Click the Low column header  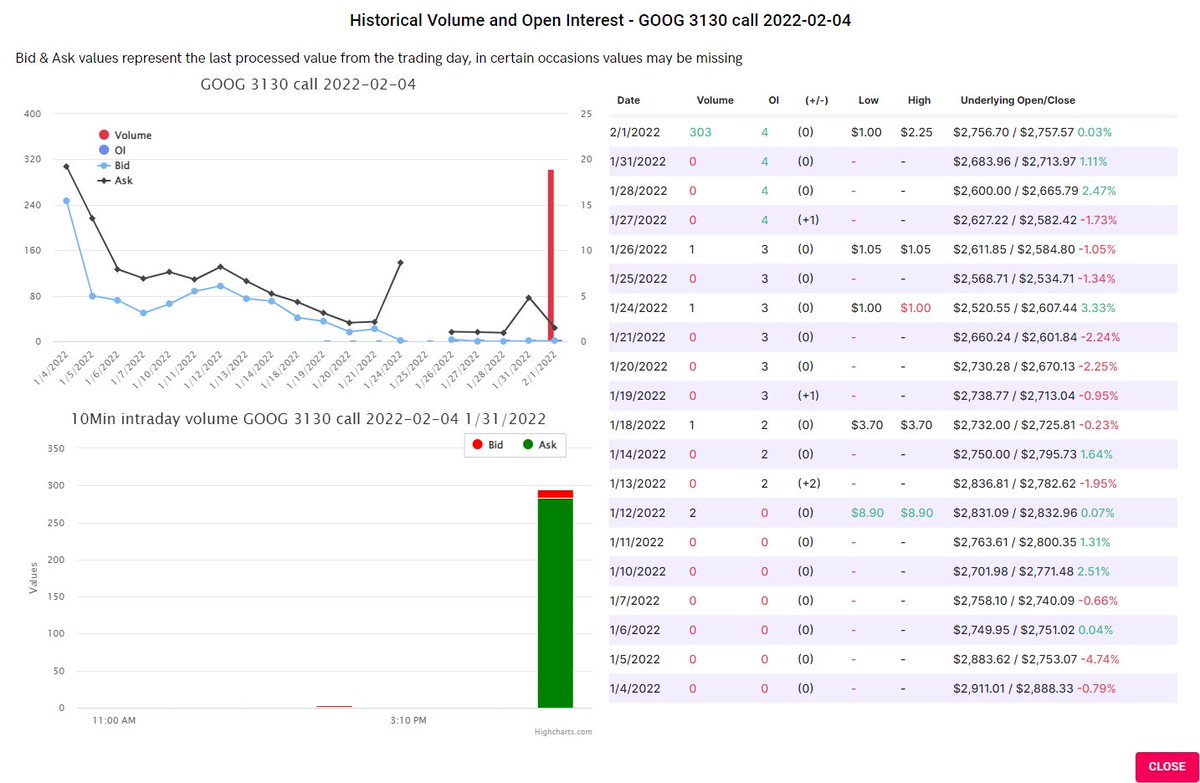868,100
